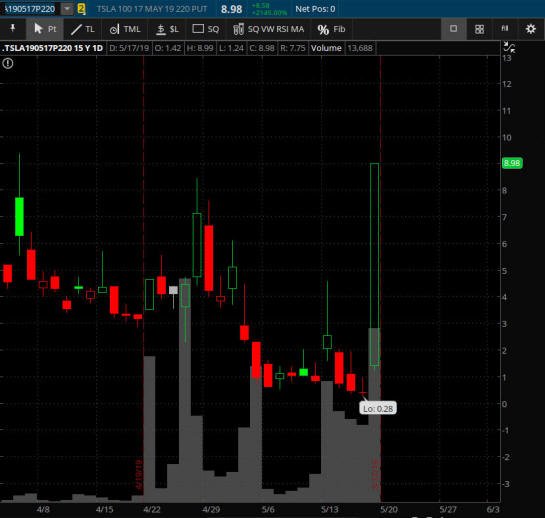Expand the symbol dropdown arrow

(x=67, y=9)
